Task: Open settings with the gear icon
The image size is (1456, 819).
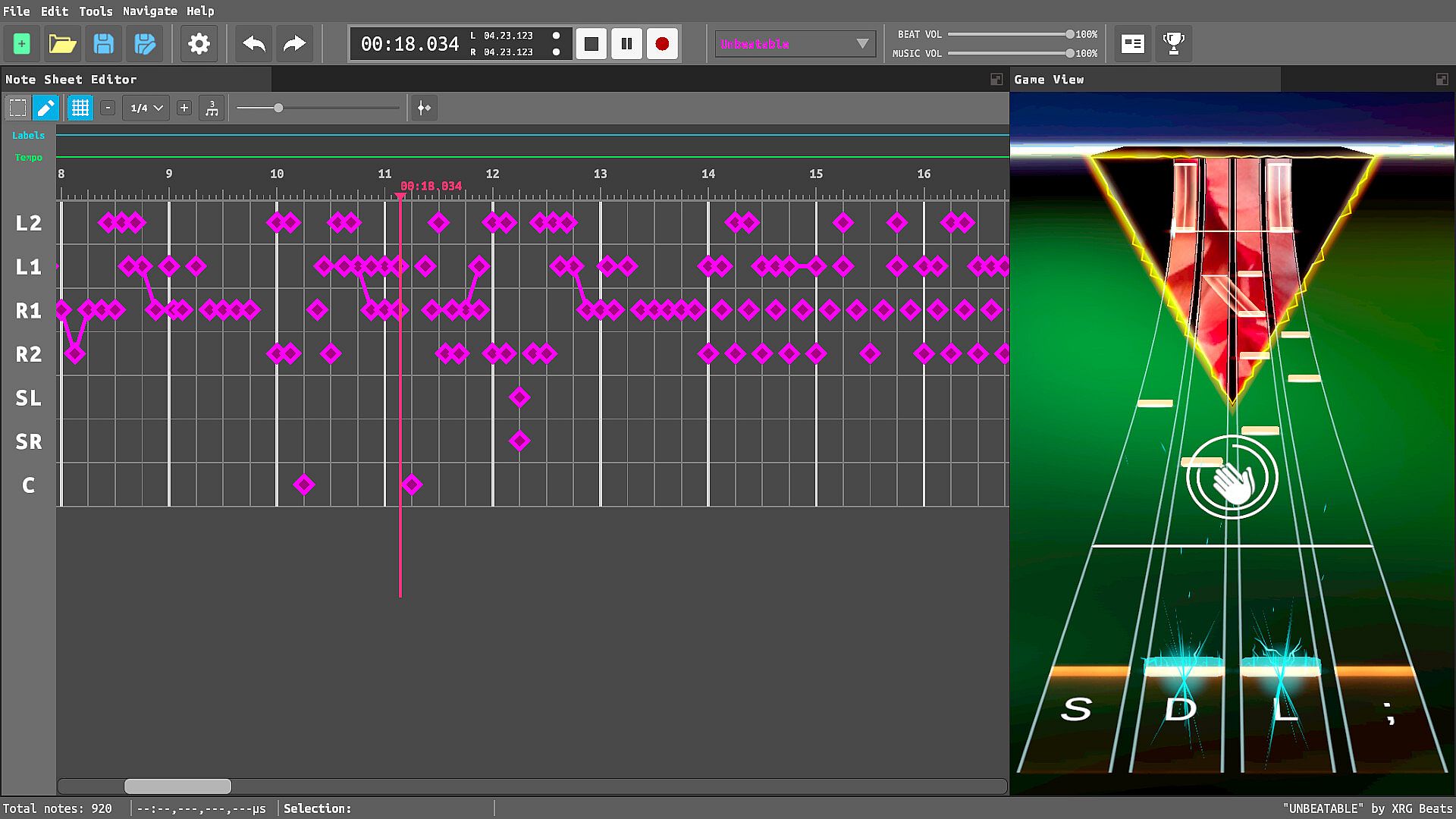Action: (x=199, y=44)
